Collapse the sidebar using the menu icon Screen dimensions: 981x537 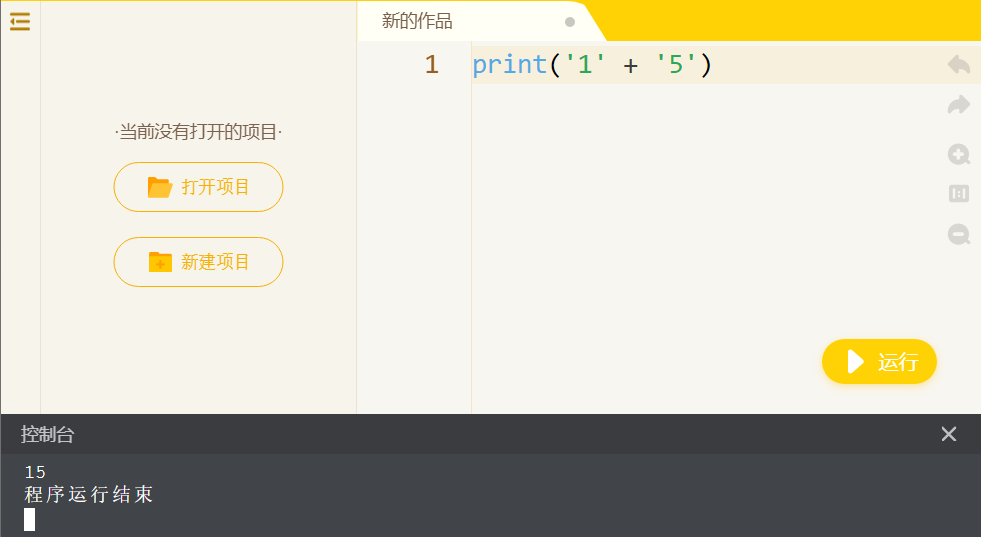coord(20,21)
